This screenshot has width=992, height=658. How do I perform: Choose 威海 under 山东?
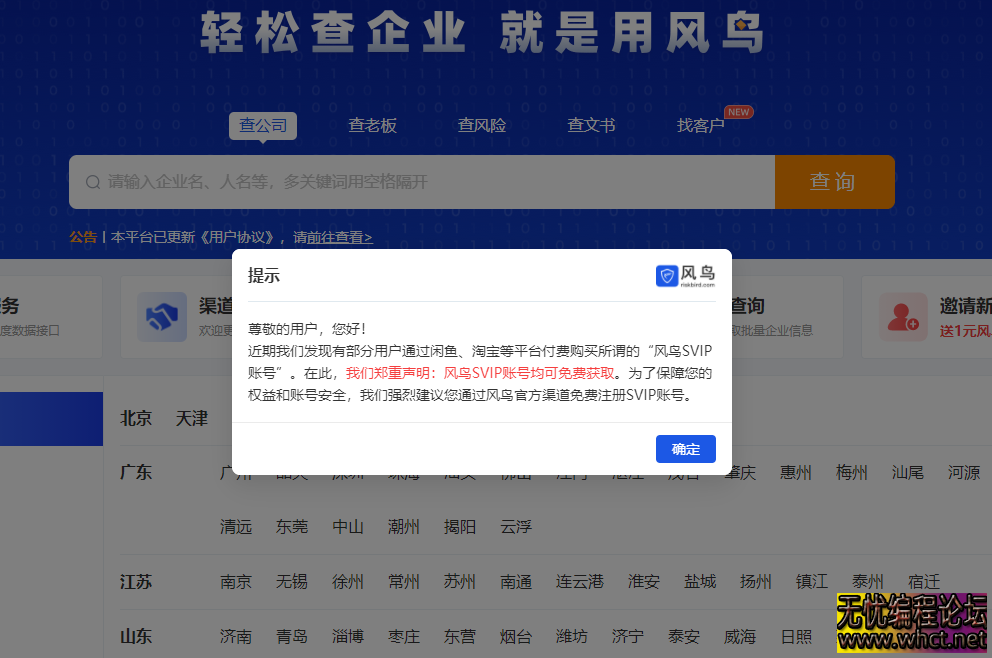tap(740, 636)
